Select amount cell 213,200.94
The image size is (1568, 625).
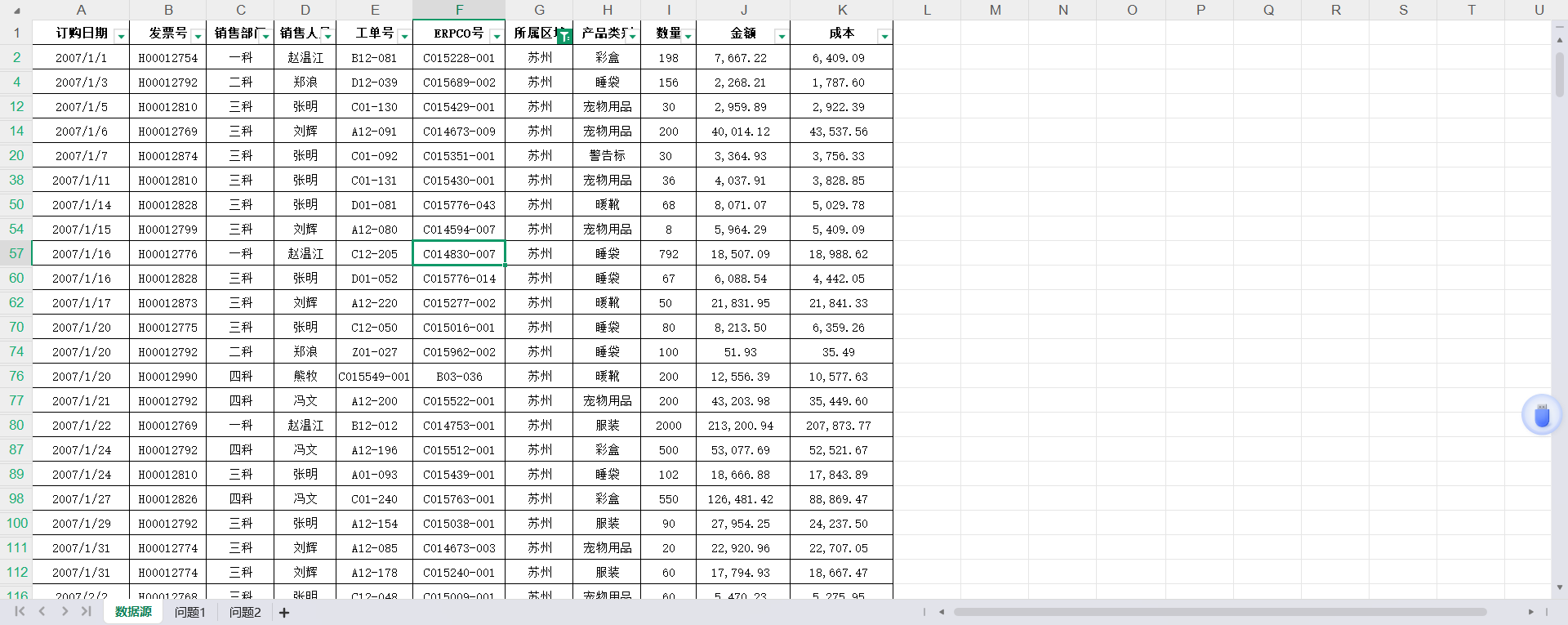coord(743,425)
